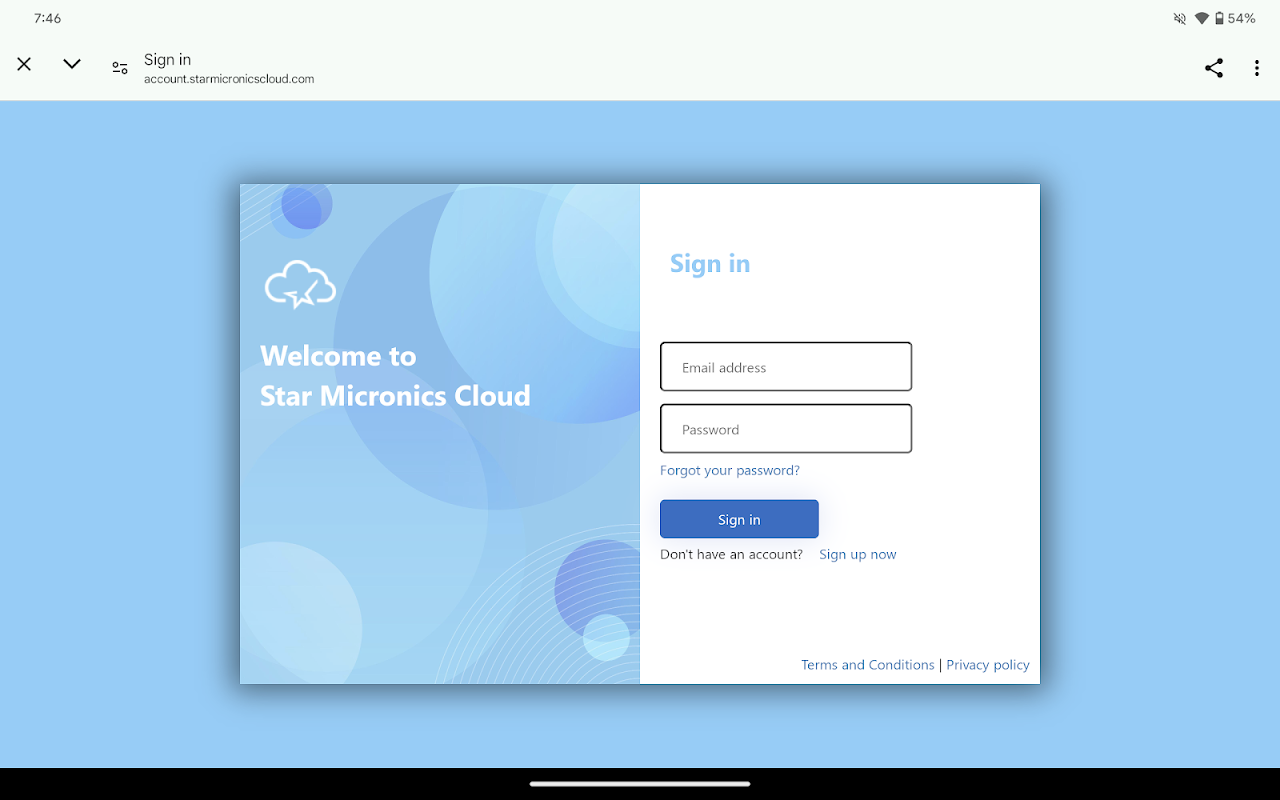
Task: Collapse the custom tab with the down chevron
Action: [72, 64]
